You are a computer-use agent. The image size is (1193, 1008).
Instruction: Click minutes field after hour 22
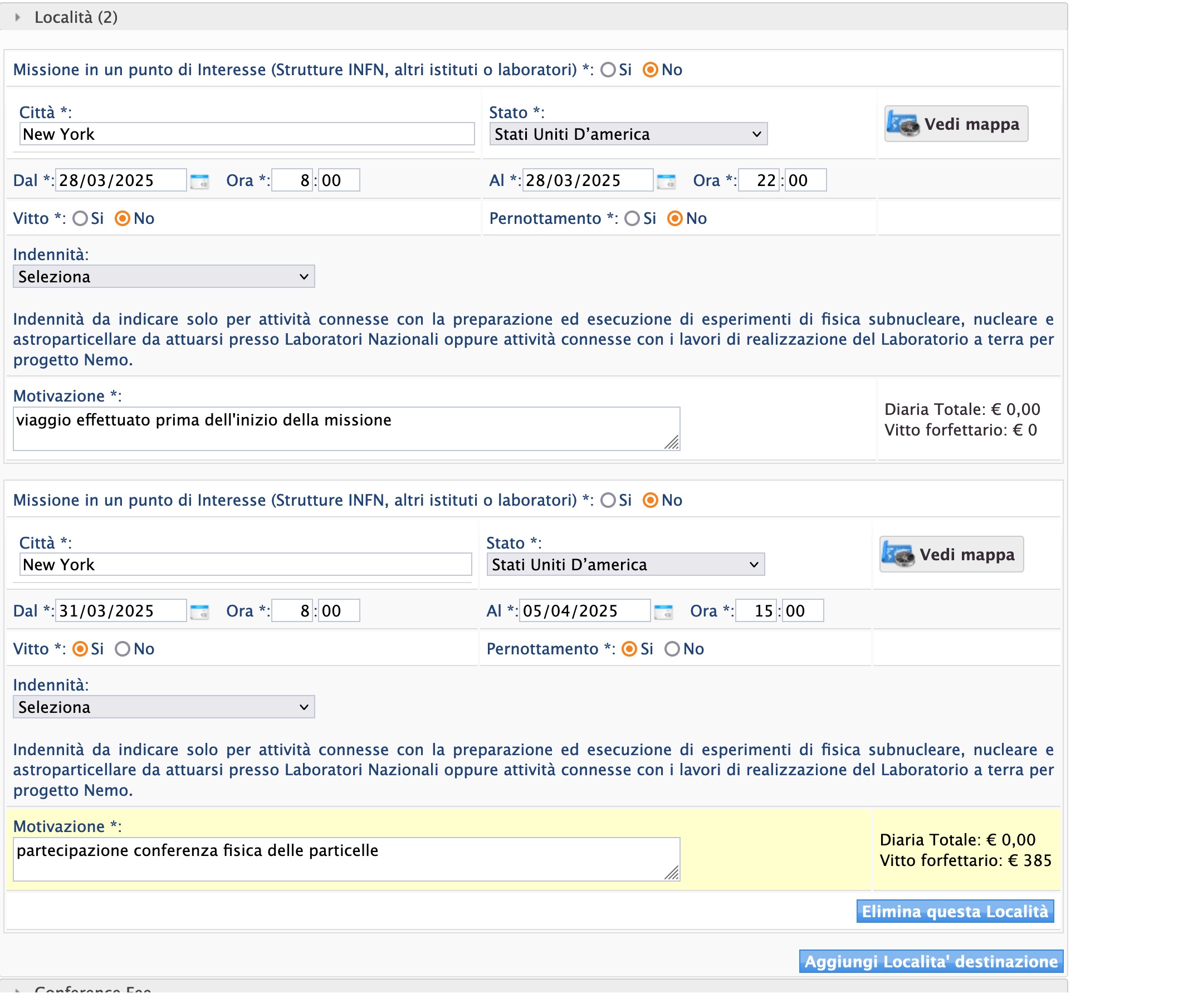click(x=805, y=180)
